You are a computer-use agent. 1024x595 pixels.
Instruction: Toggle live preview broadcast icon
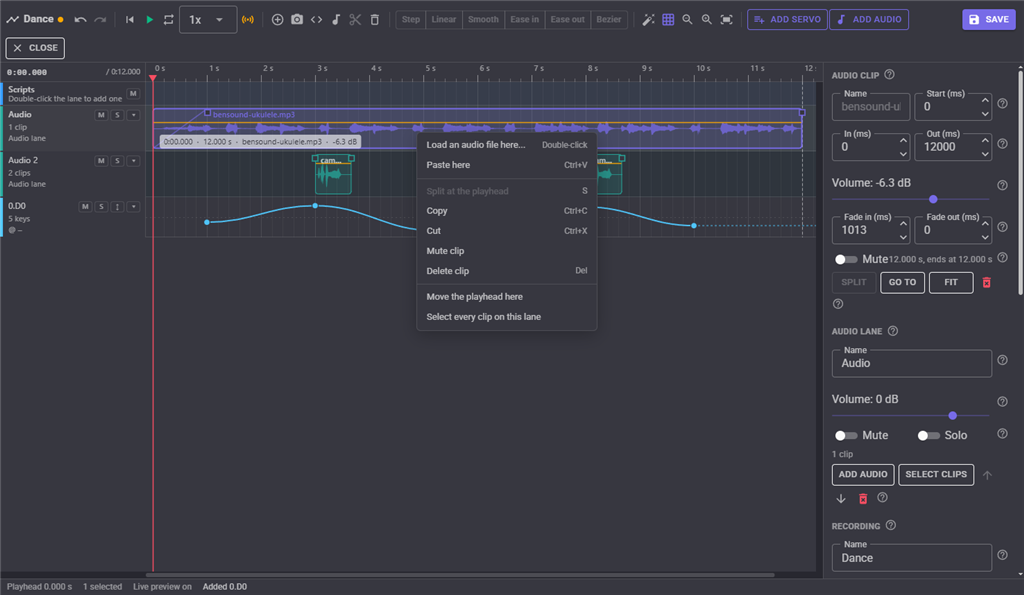248,20
